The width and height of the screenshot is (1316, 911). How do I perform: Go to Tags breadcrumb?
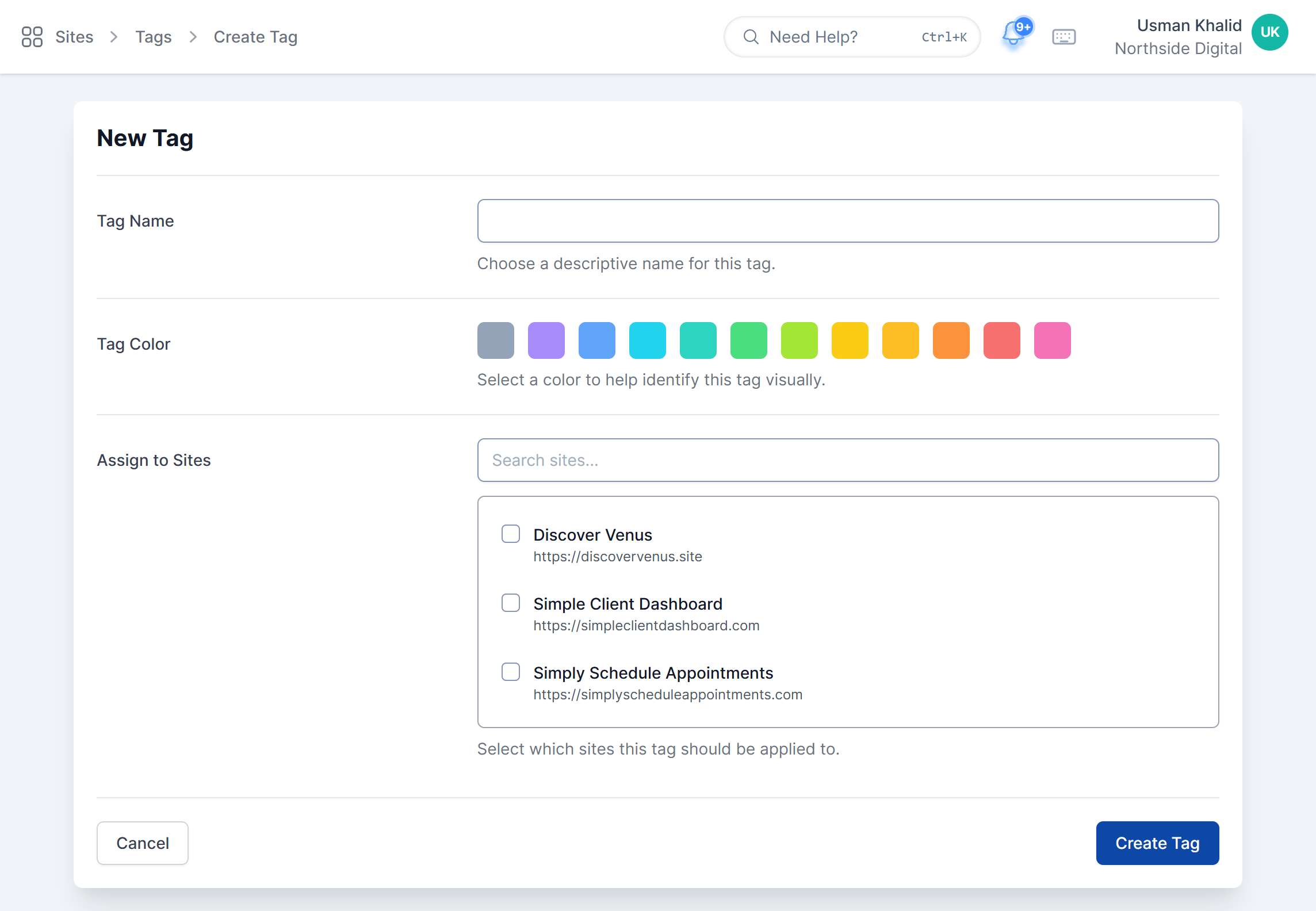click(154, 37)
